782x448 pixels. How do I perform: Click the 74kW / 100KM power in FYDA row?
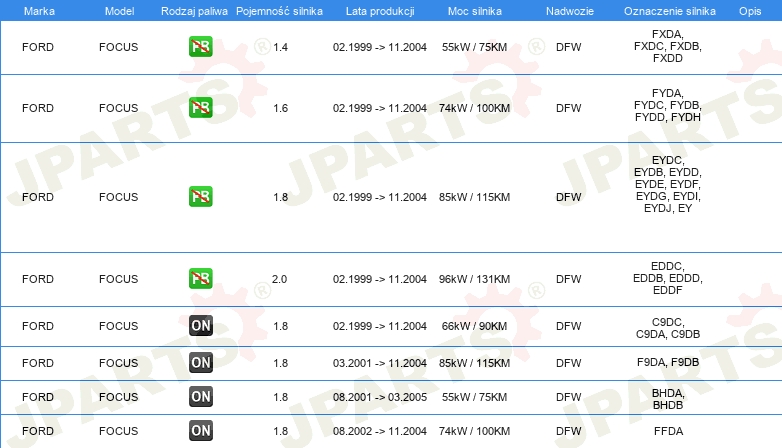click(474, 108)
